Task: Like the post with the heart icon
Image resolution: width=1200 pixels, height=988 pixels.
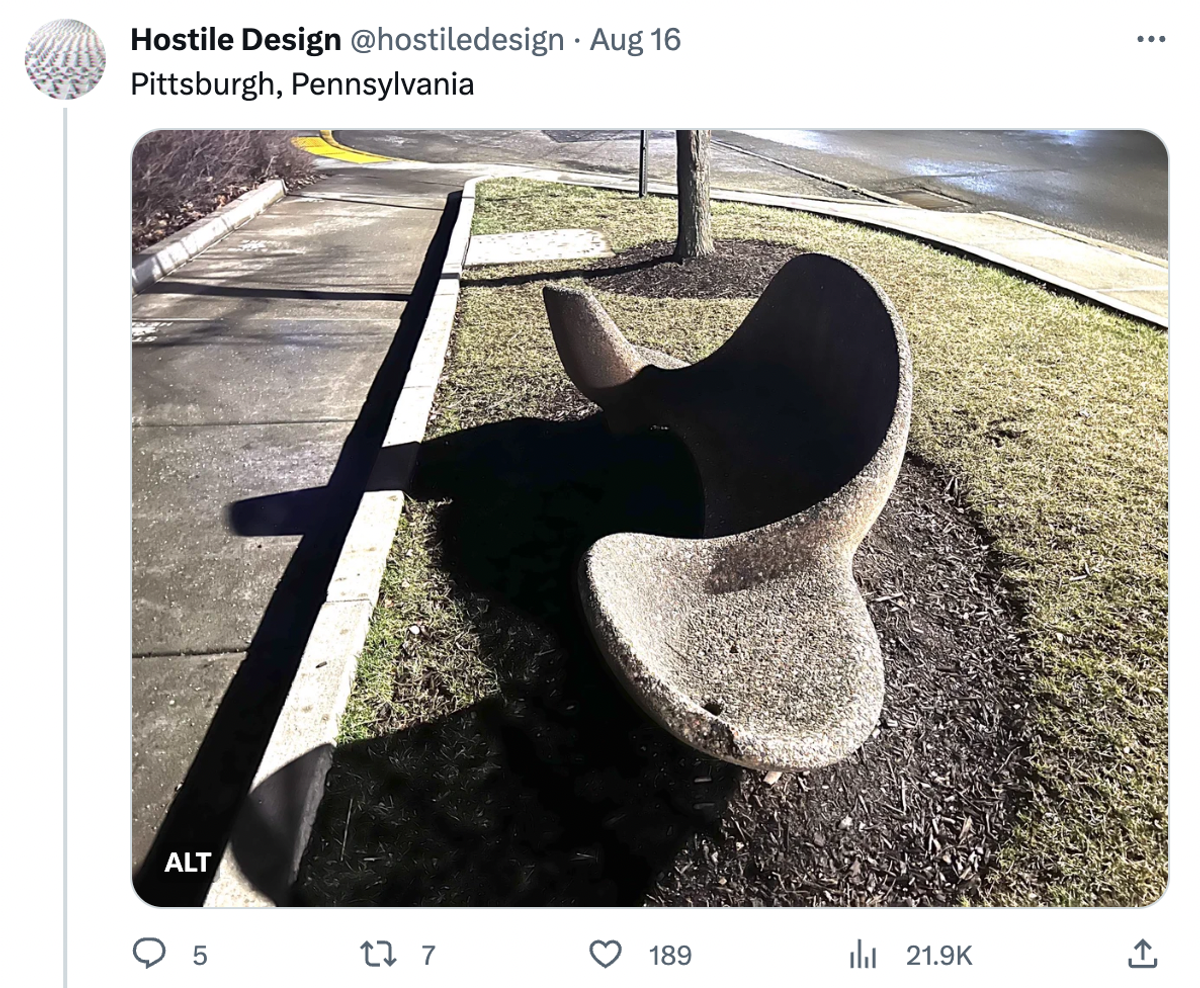Action: pos(605,955)
